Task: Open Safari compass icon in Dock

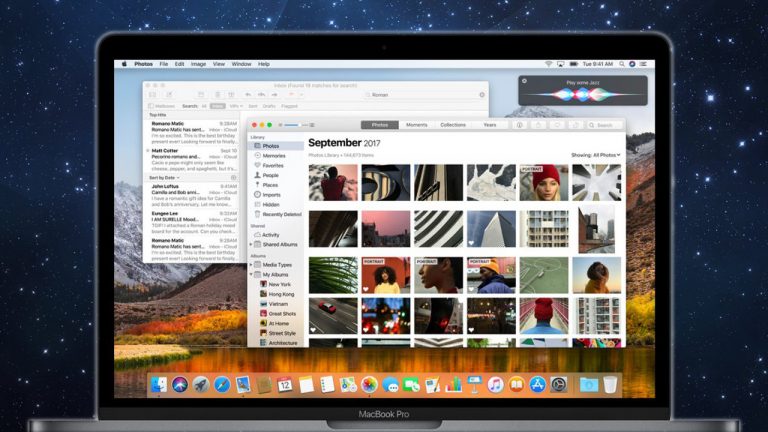Action: tap(222, 384)
